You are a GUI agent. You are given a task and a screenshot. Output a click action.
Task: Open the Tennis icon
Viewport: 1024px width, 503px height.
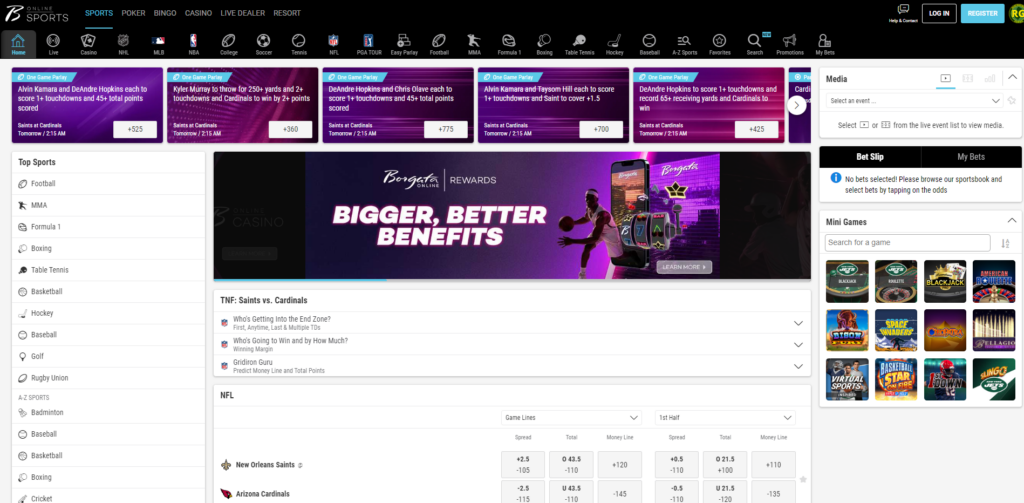tap(298, 44)
